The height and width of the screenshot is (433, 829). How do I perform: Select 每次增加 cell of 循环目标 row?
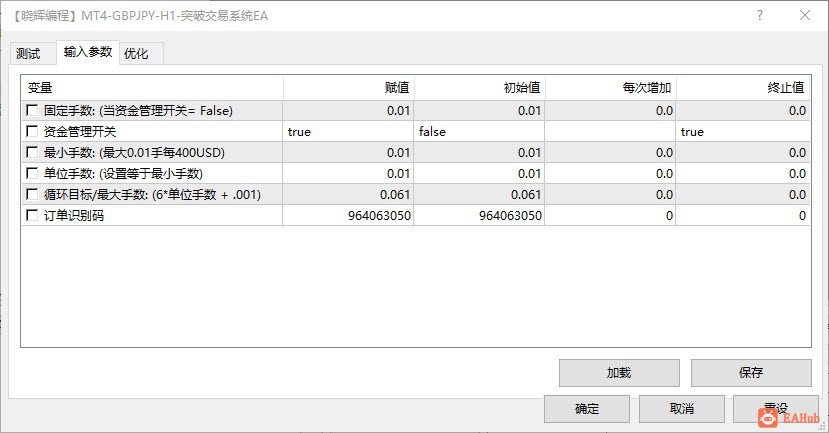(x=611, y=195)
